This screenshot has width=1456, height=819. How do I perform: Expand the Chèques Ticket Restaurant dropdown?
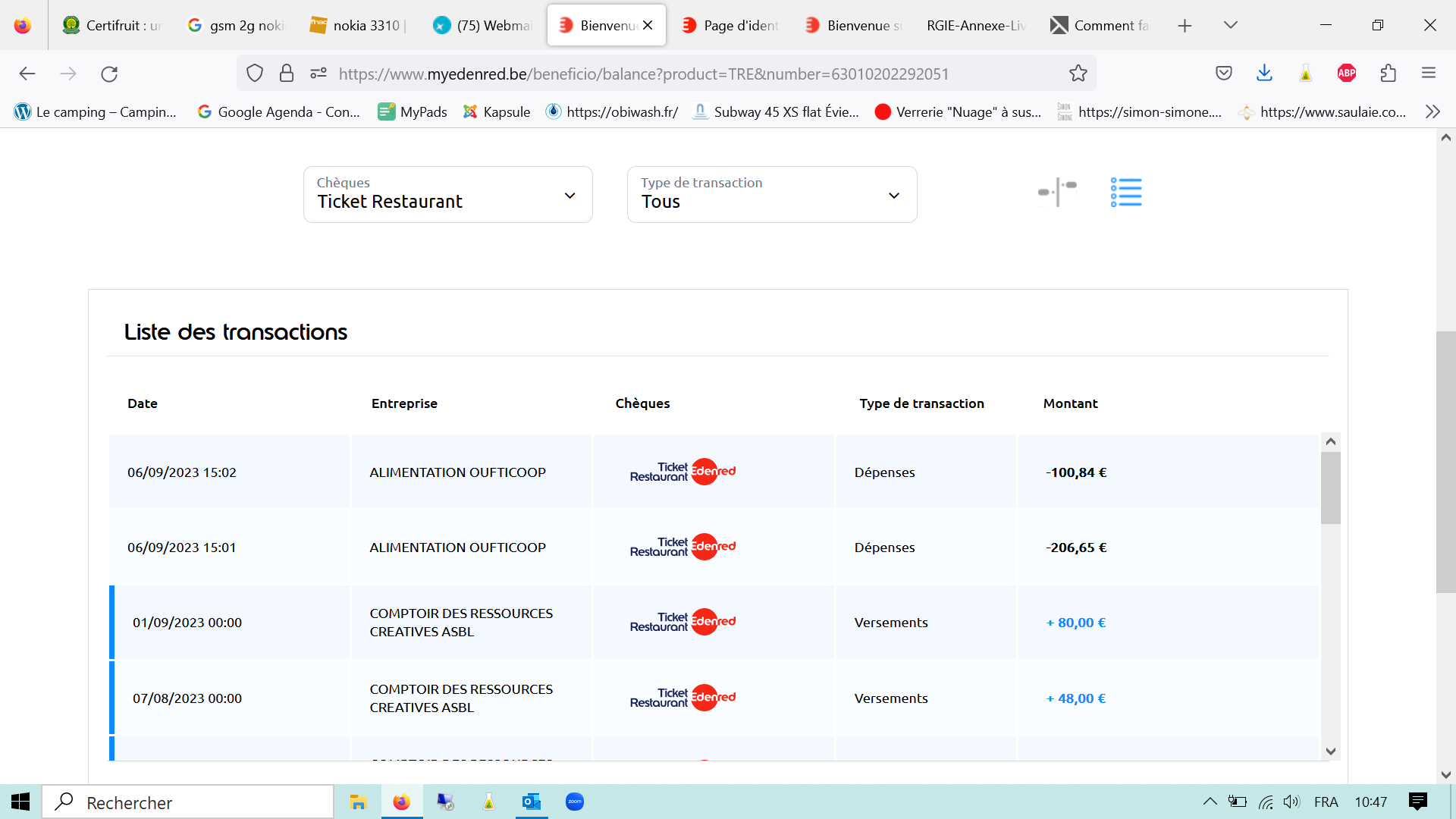click(447, 195)
